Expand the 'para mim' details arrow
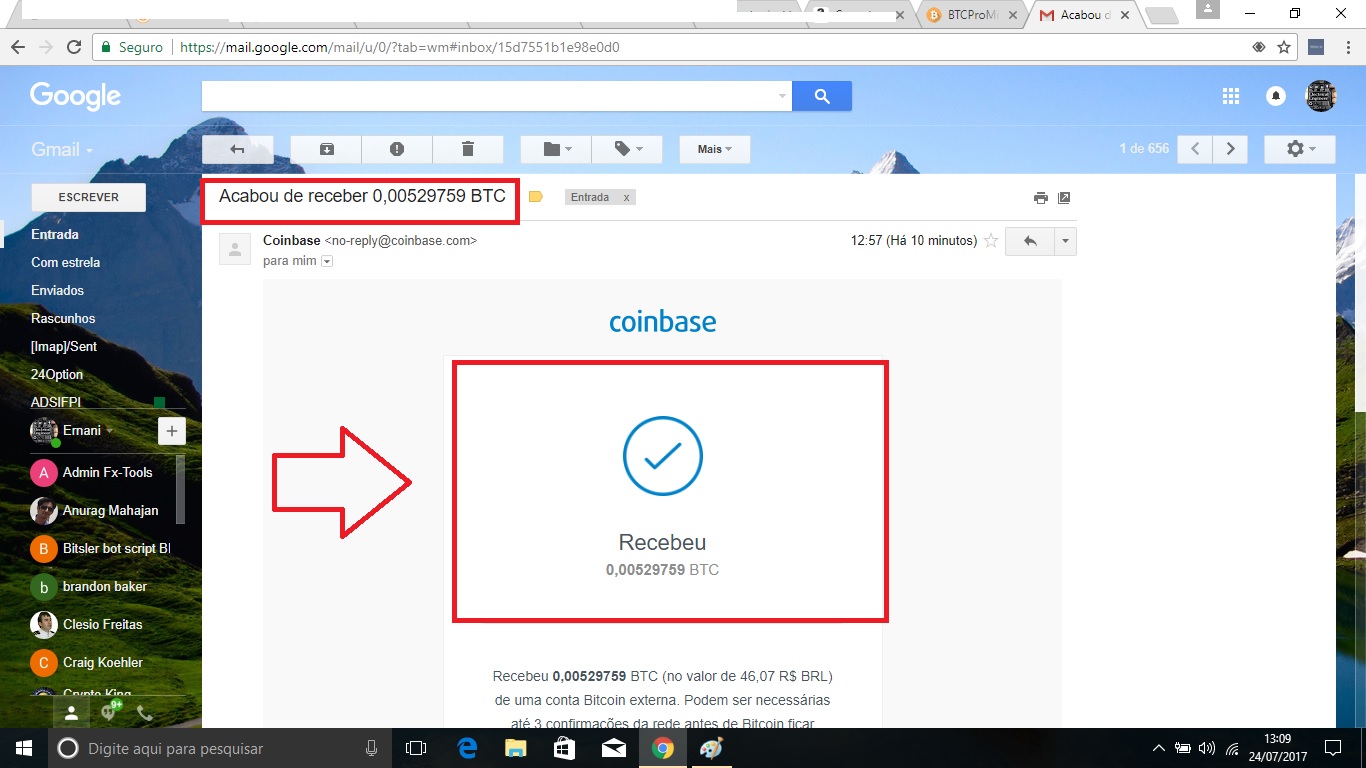1366x768 pixels. coord(327,261)
